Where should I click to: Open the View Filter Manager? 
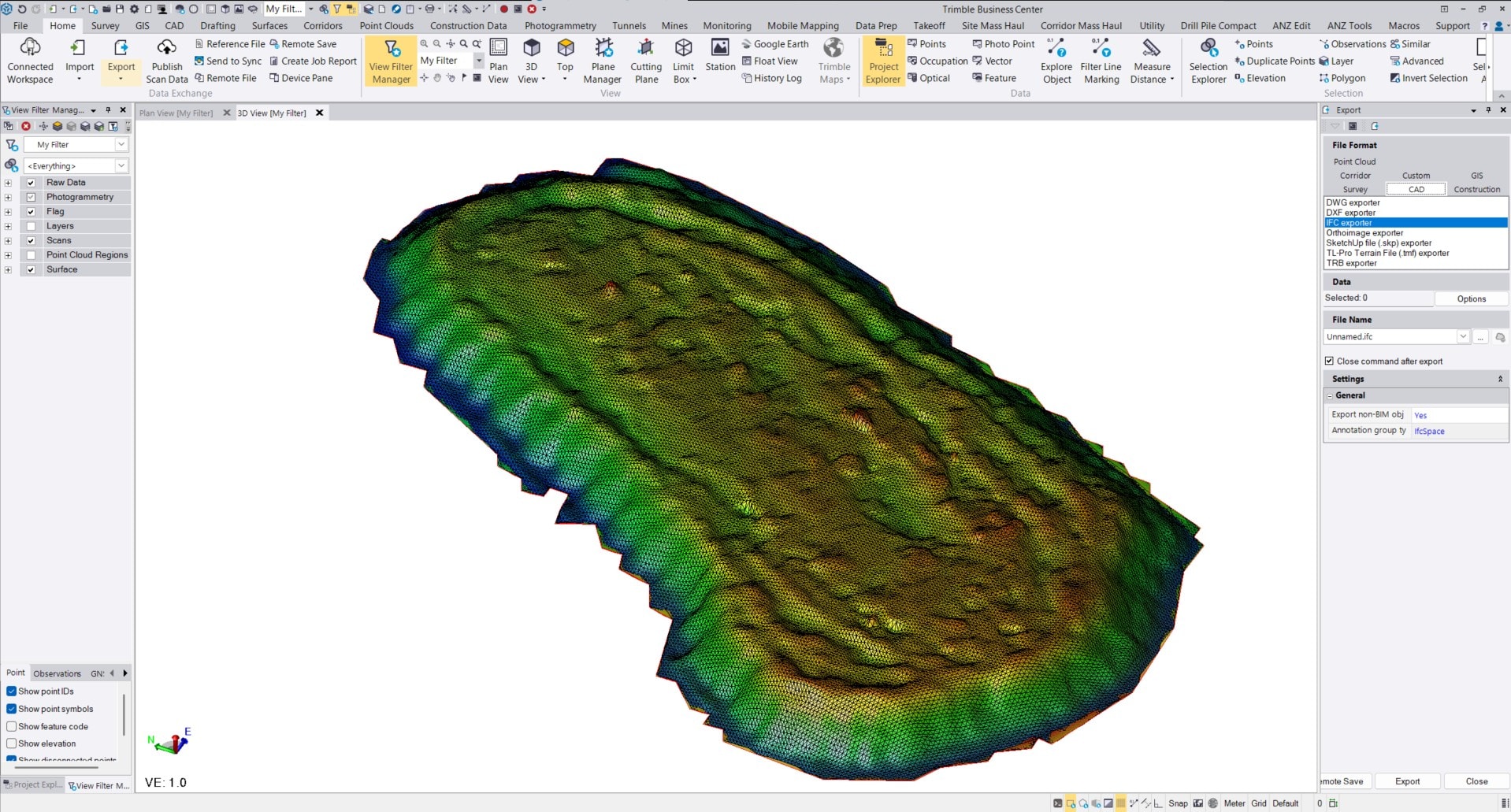(391, 61)
